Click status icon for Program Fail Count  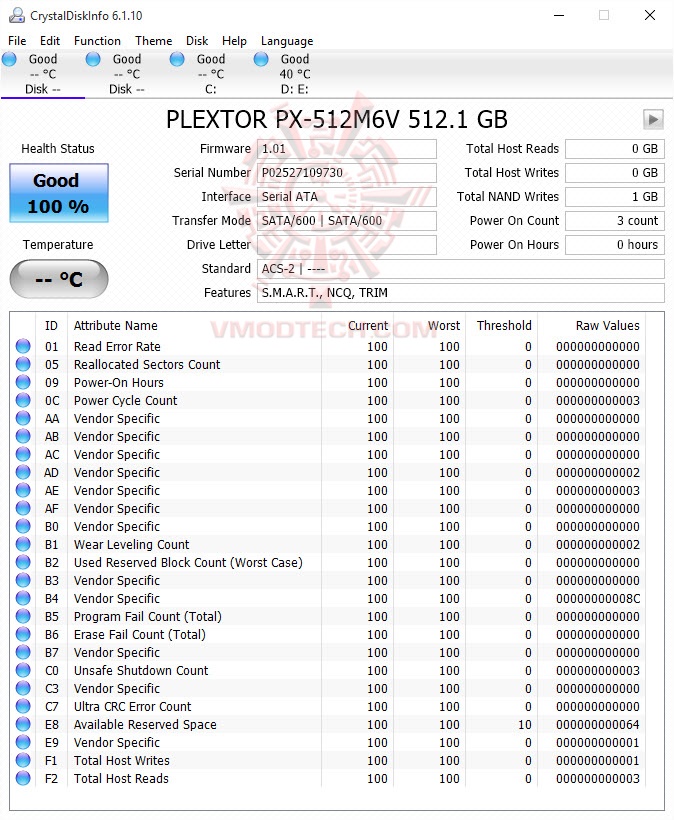[23, 616]
